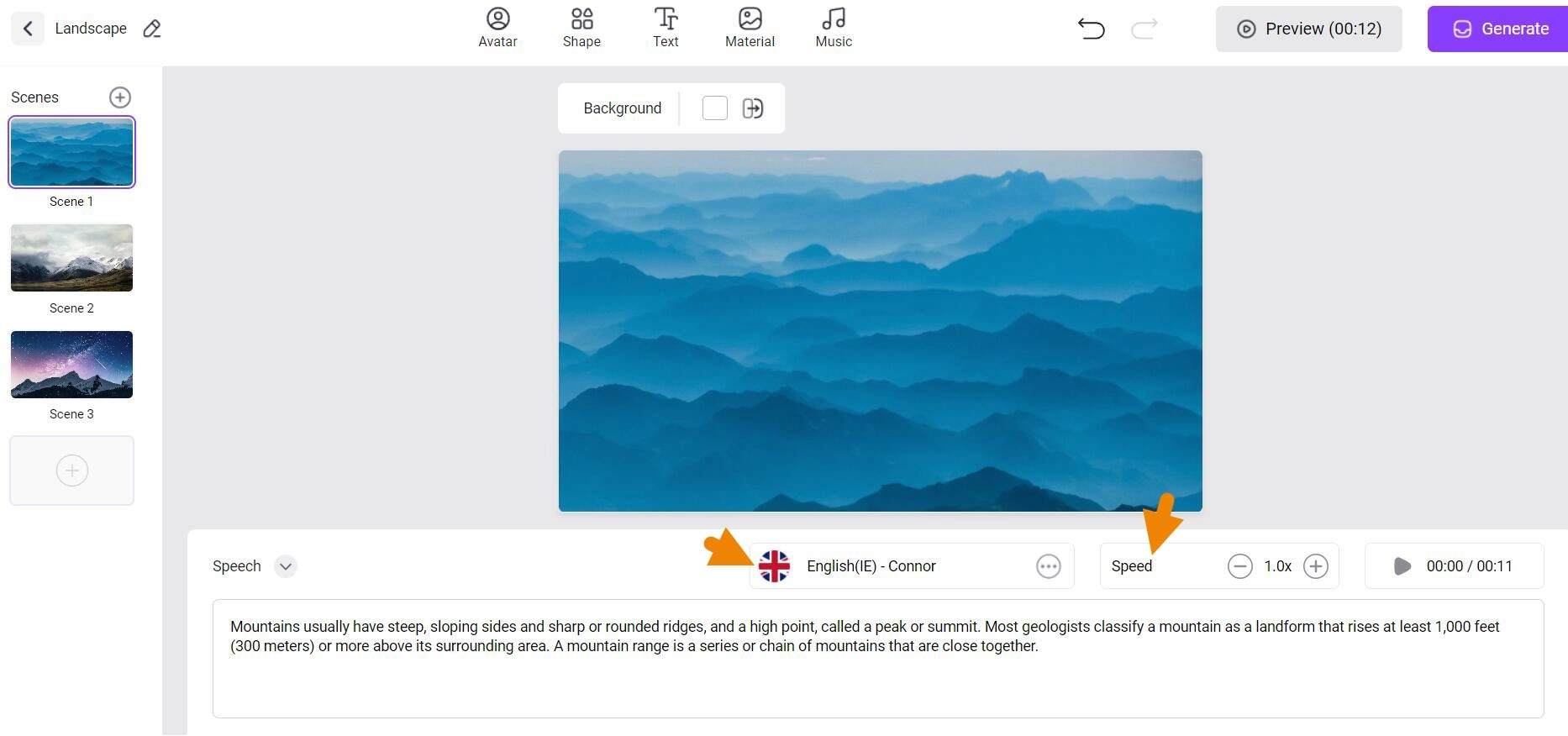1568x736 pixels.
Task: Open voice options ellipsis menu
Action: 1048,566
